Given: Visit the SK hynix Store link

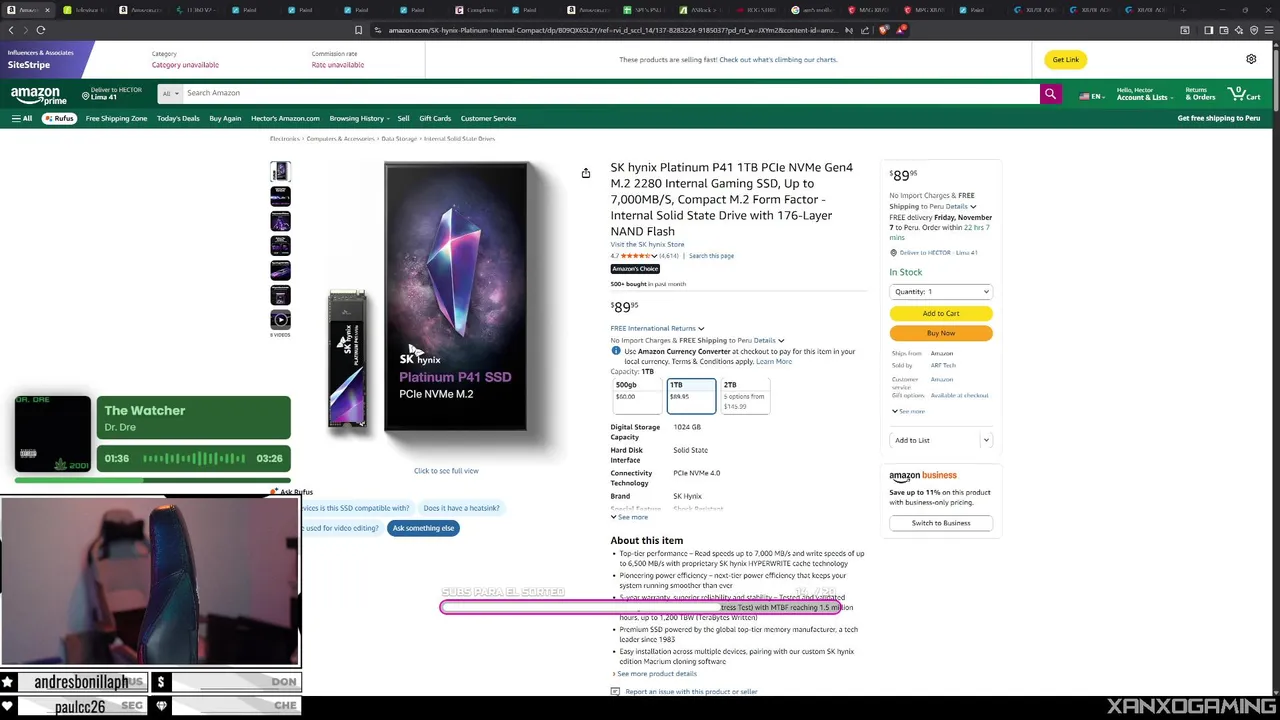Looking at the screenshot, I should [x=648, y=245].
